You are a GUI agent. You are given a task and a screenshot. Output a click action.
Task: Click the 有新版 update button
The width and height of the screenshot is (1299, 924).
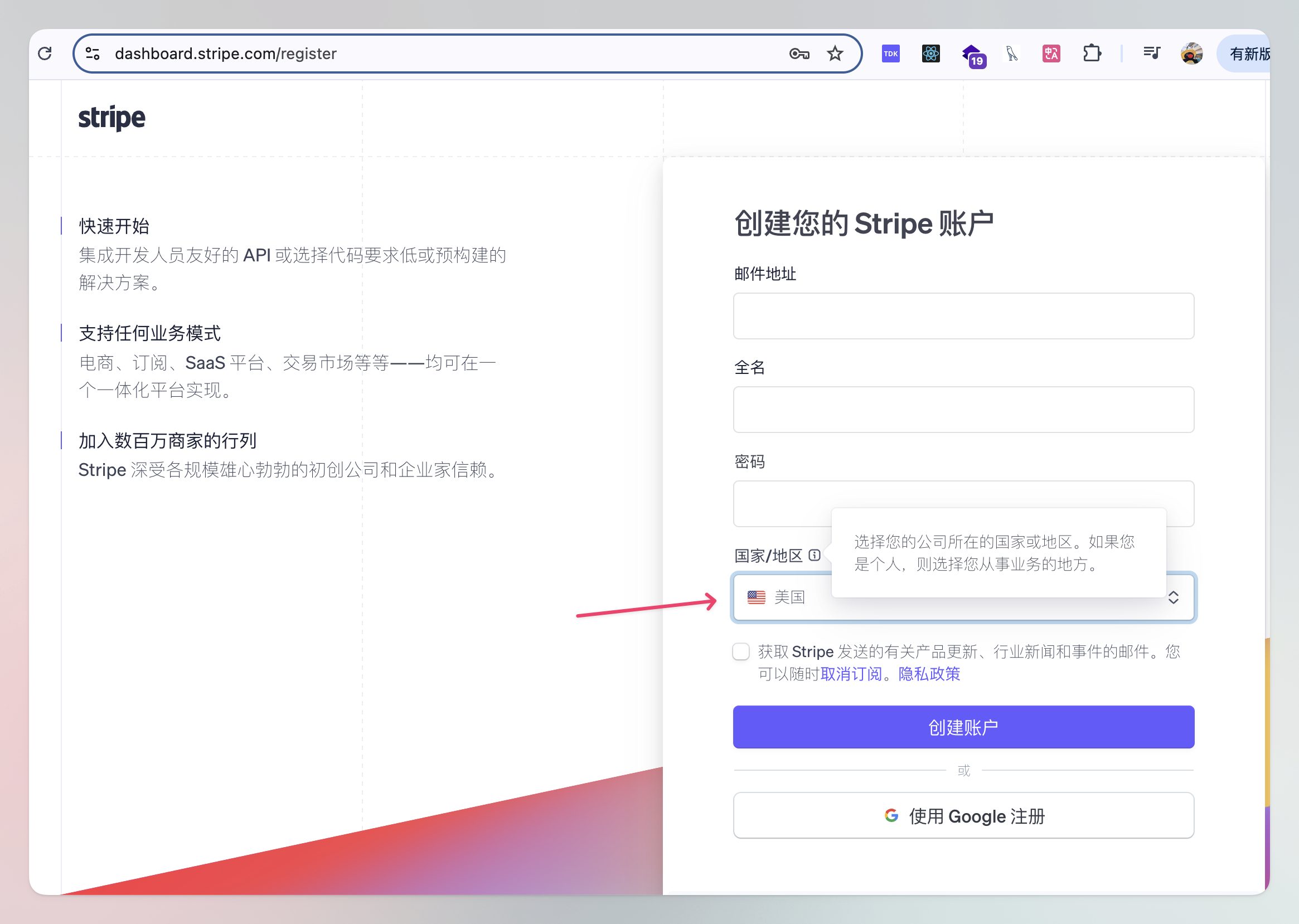click(x=1245, y=54)
